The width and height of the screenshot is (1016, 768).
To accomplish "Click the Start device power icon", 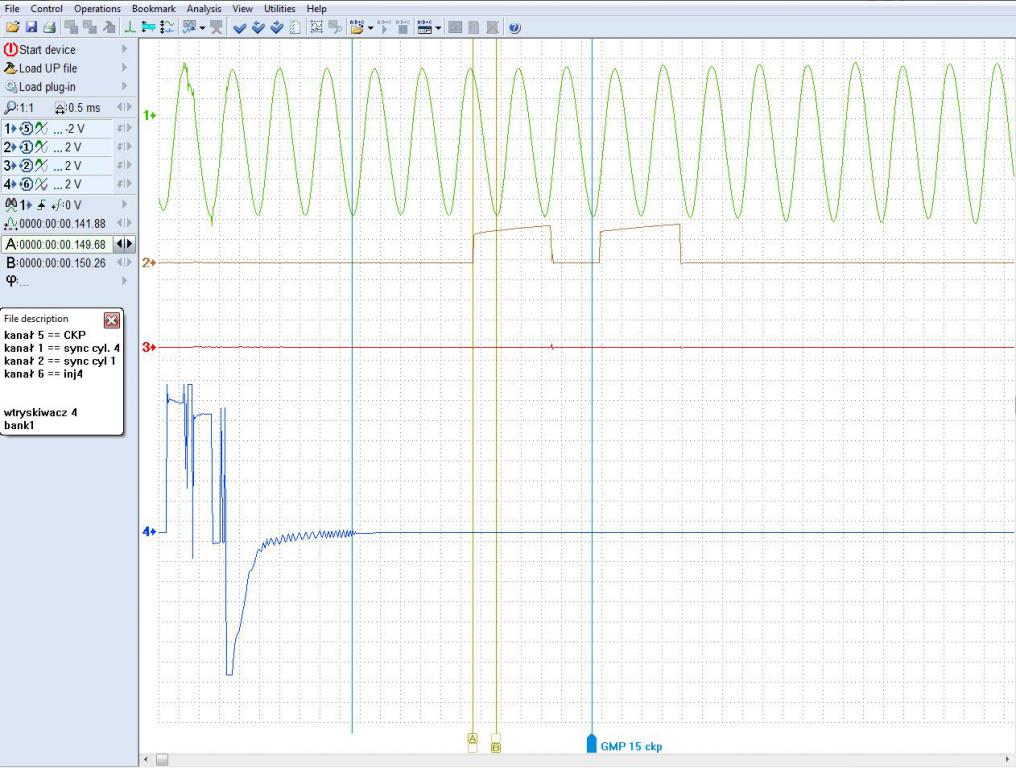I will pos(10,49).
